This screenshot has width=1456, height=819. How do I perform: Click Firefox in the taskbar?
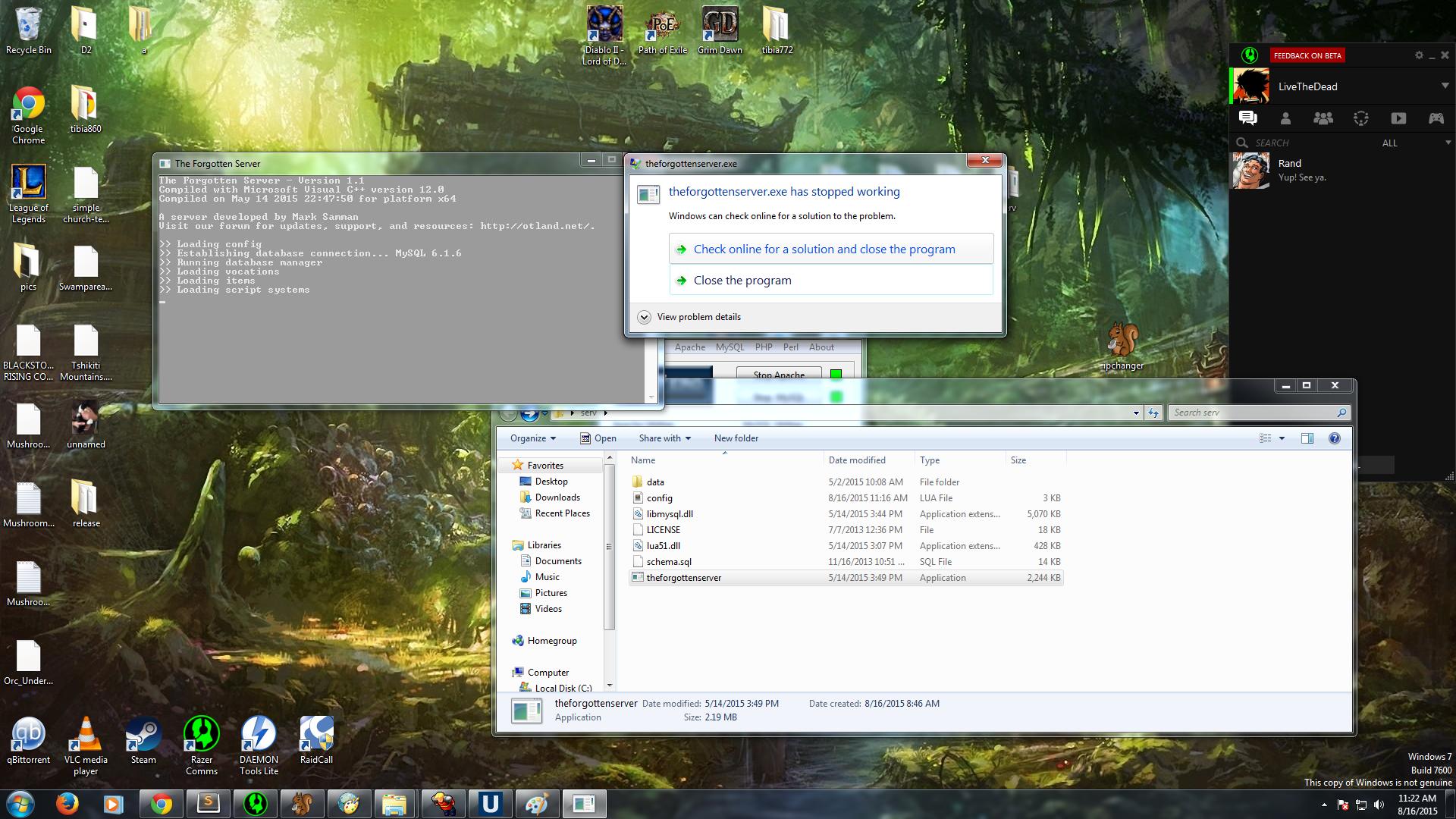67,804
